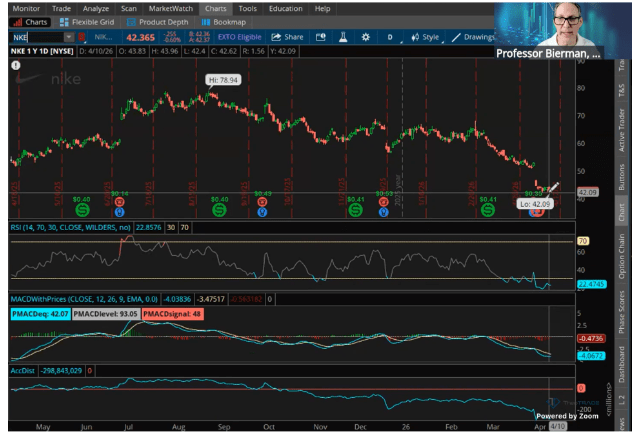Image resolution: width=638 pixels, height=434 pixels.
Task: Click blue conference call icon below $0.14 earnings
Action: click(x=120, y=212)
